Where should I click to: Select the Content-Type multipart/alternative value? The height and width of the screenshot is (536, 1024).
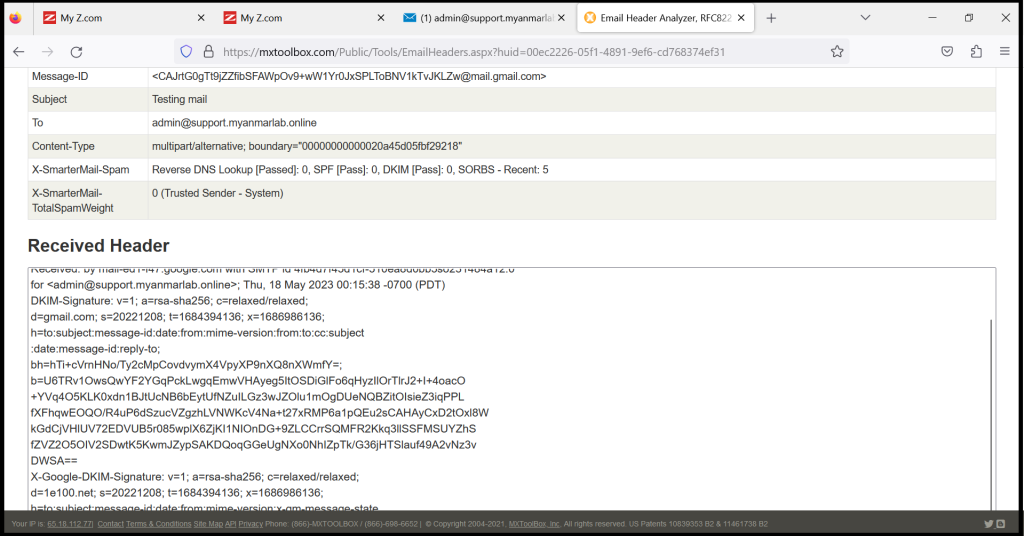pos(307,146)
